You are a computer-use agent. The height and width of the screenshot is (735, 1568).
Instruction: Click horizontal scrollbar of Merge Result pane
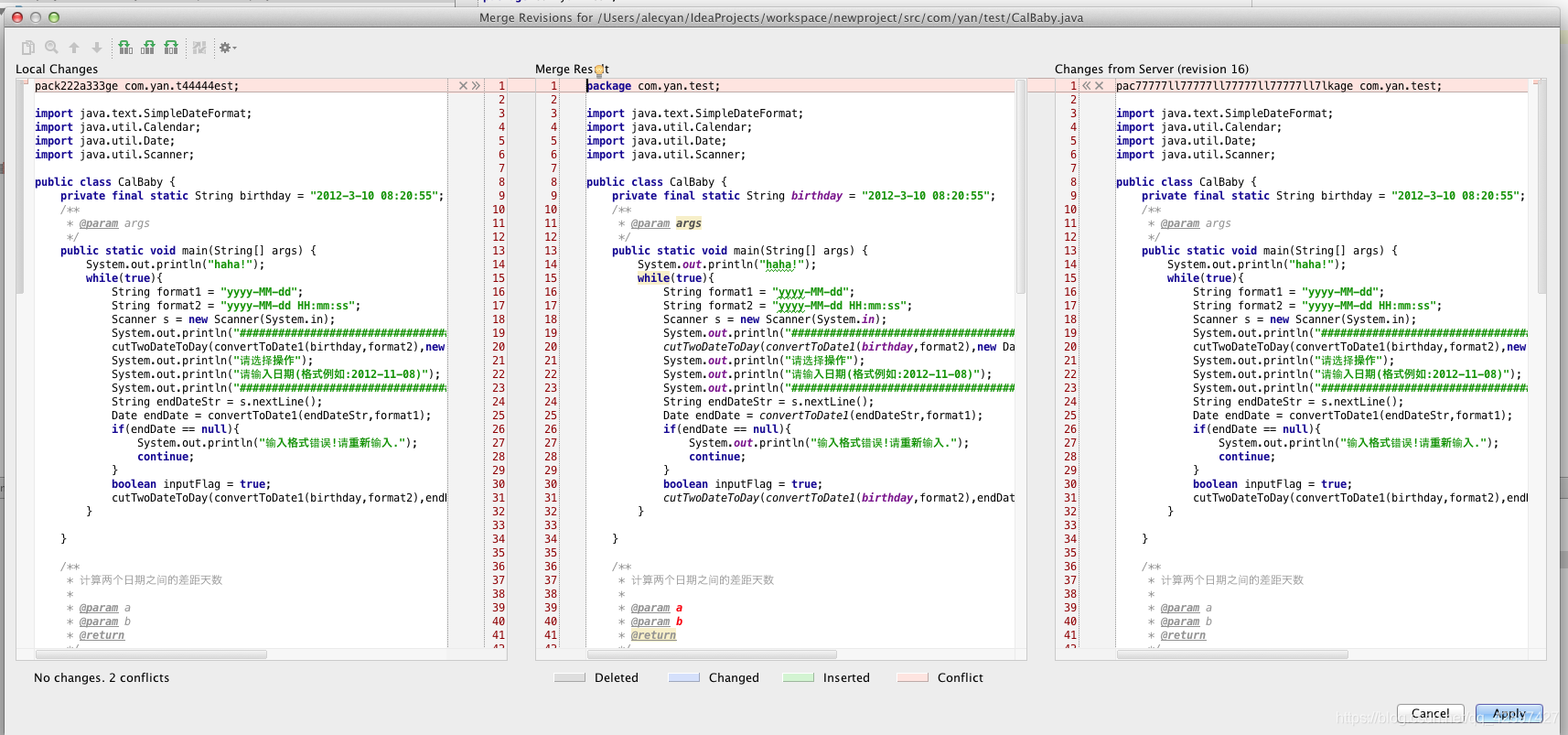pos(712,654)
